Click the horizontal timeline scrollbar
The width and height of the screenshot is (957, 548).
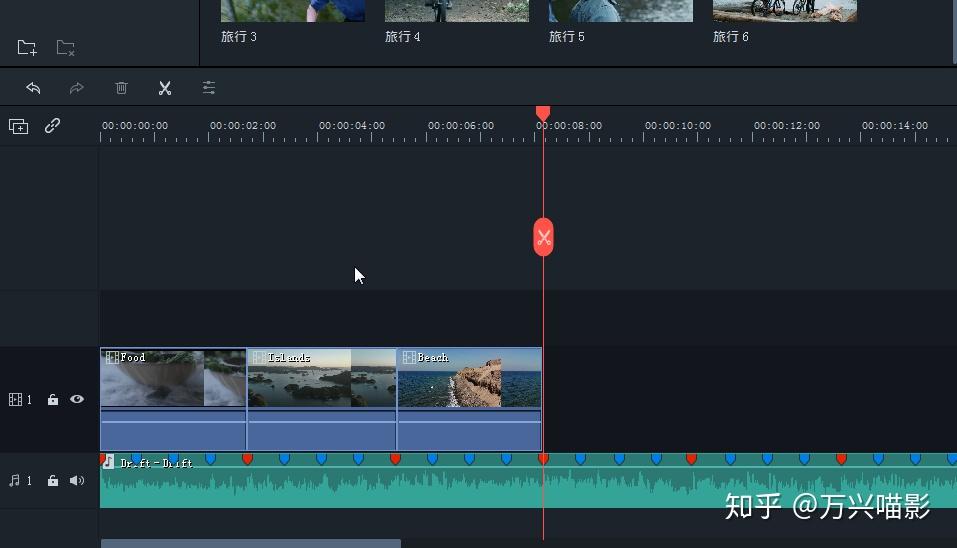251,543
